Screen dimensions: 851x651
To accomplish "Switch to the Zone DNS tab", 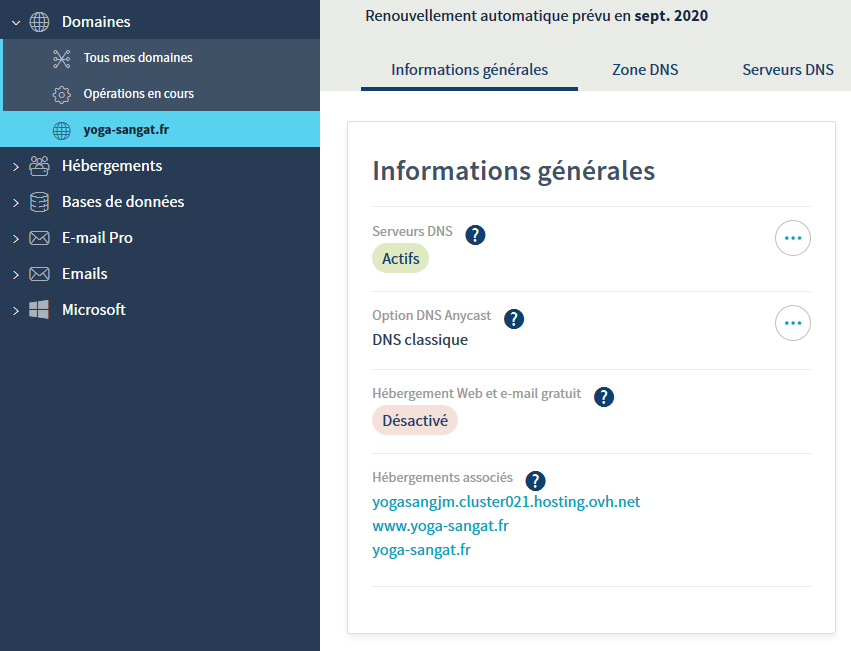I will tap(645, 70).
